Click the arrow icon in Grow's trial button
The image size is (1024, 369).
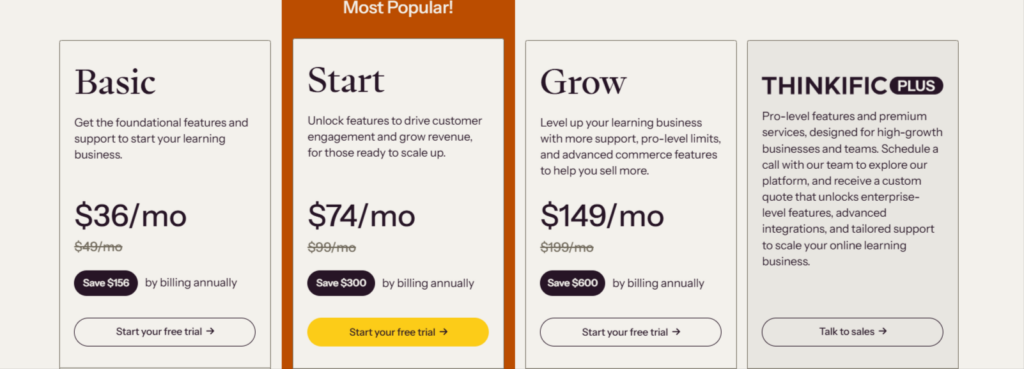pos(676,332)
